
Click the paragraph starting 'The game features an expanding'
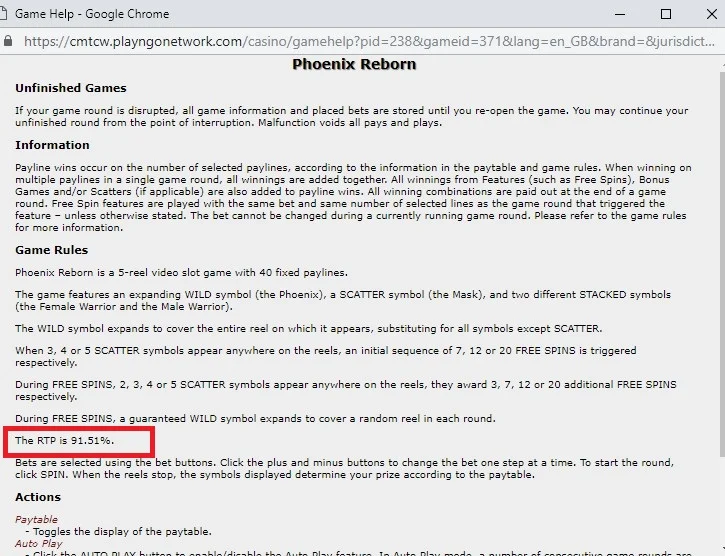343,300
